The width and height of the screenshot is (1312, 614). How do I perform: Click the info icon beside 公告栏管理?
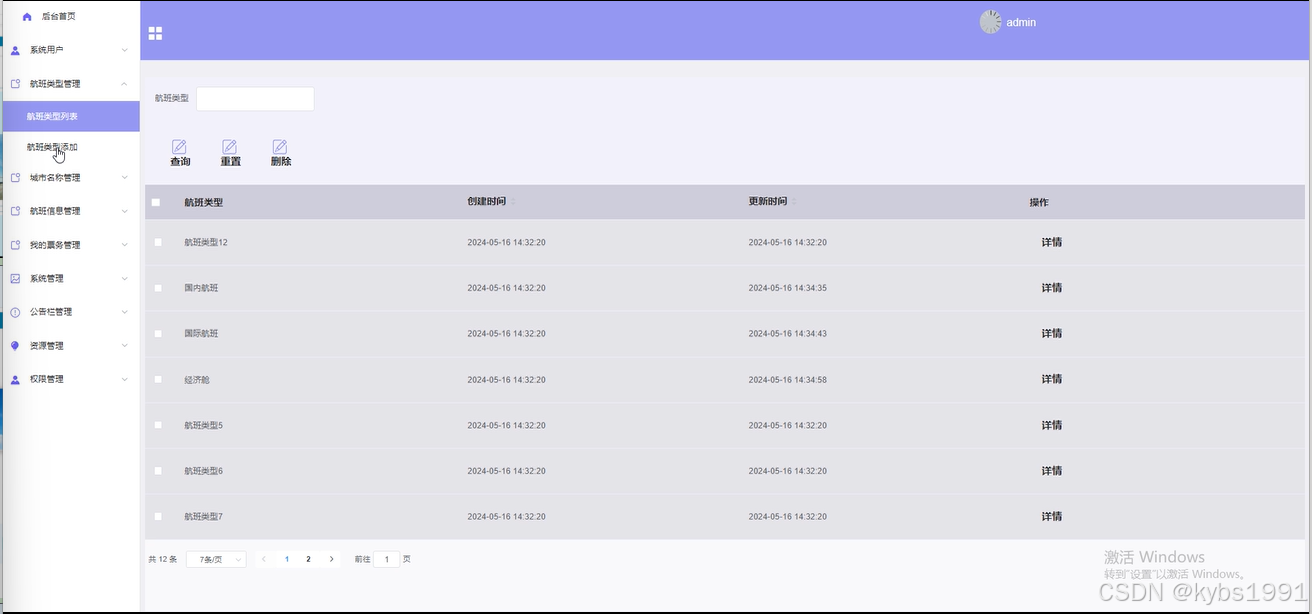(x=15, y=312)
